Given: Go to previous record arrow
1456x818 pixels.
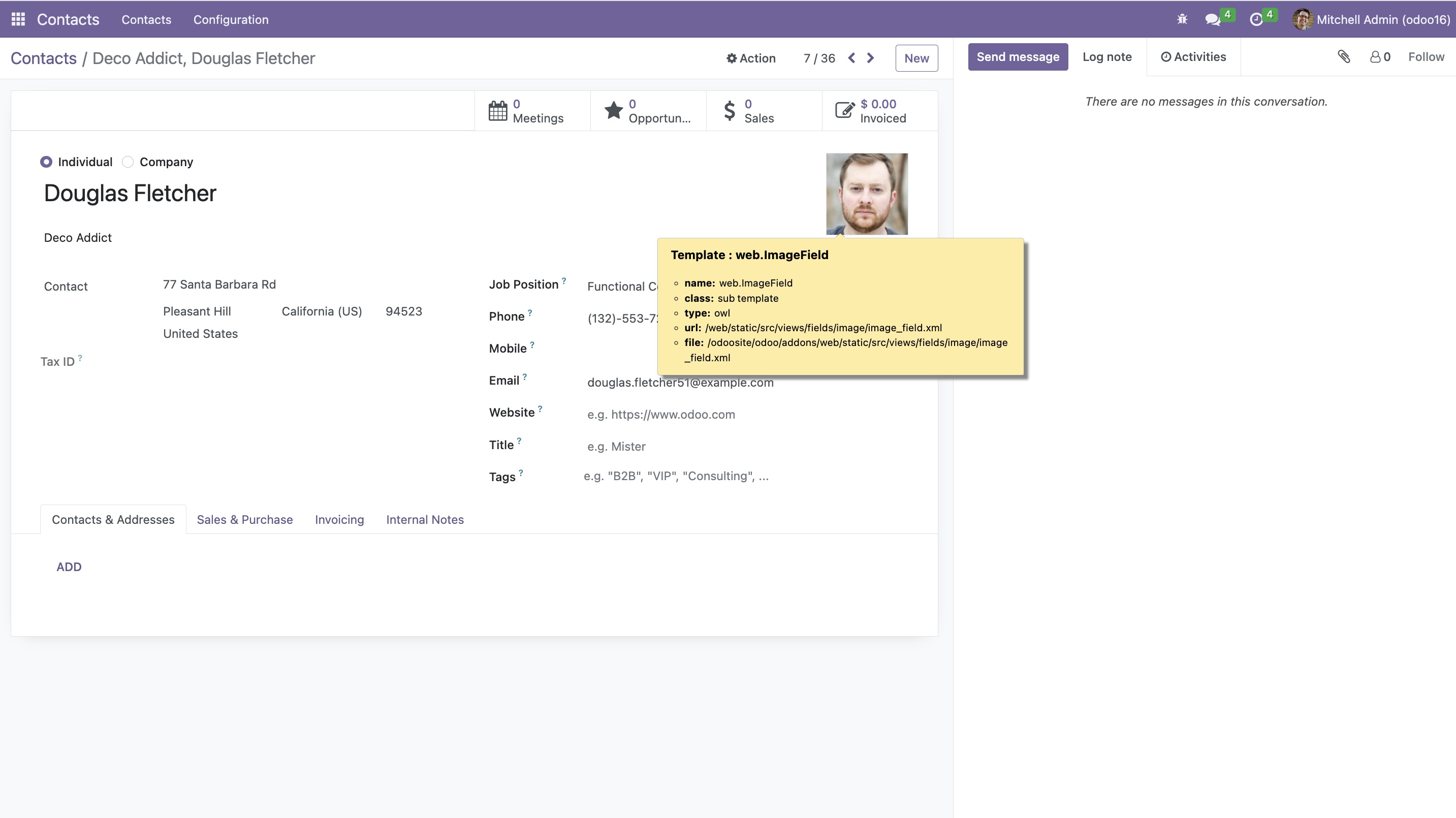Looking at the screenshot, I should coord(851,58).
